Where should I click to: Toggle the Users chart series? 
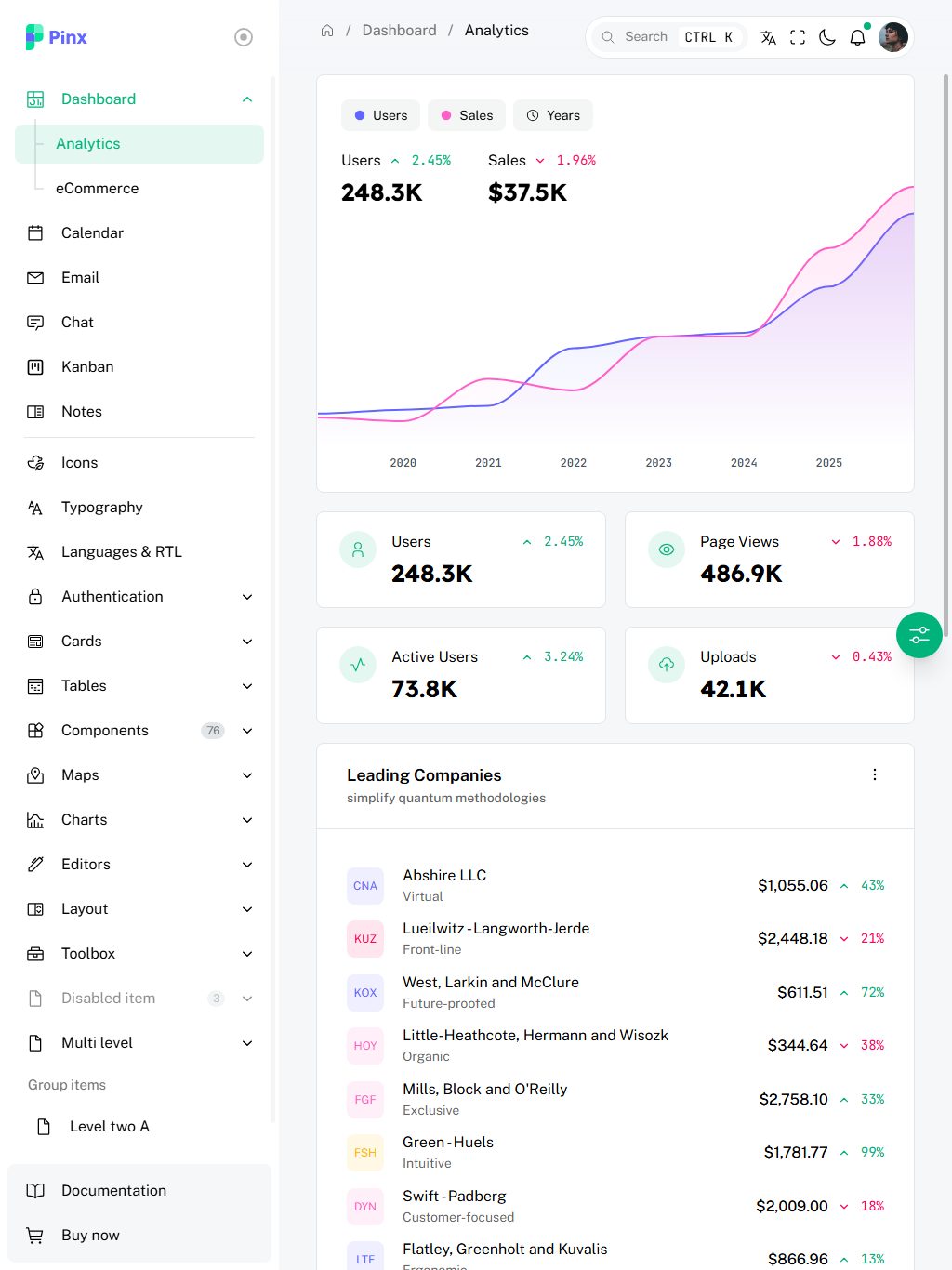point(381,115)
